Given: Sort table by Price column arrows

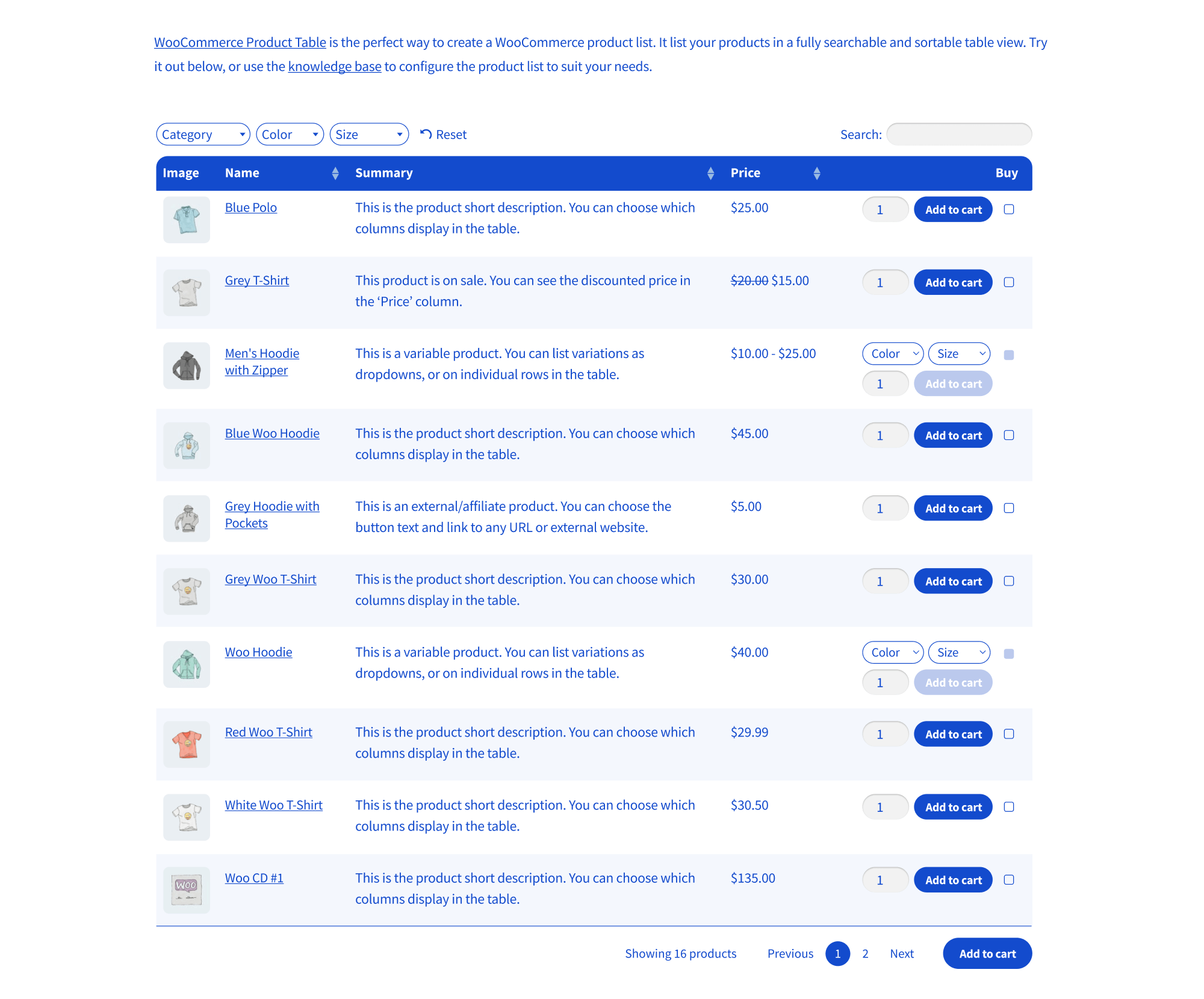Looking at the screenshot, I should [x=816, y=173].
